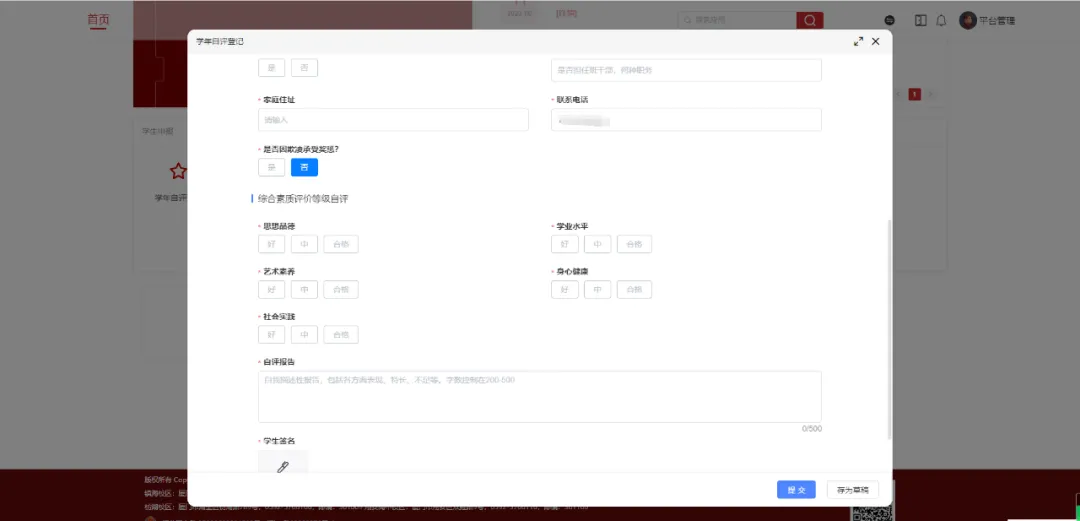Focus the 自评报告 text area
Image resolution: width=1080 pixels, height=521 pixels.
[x=539, y=397]
